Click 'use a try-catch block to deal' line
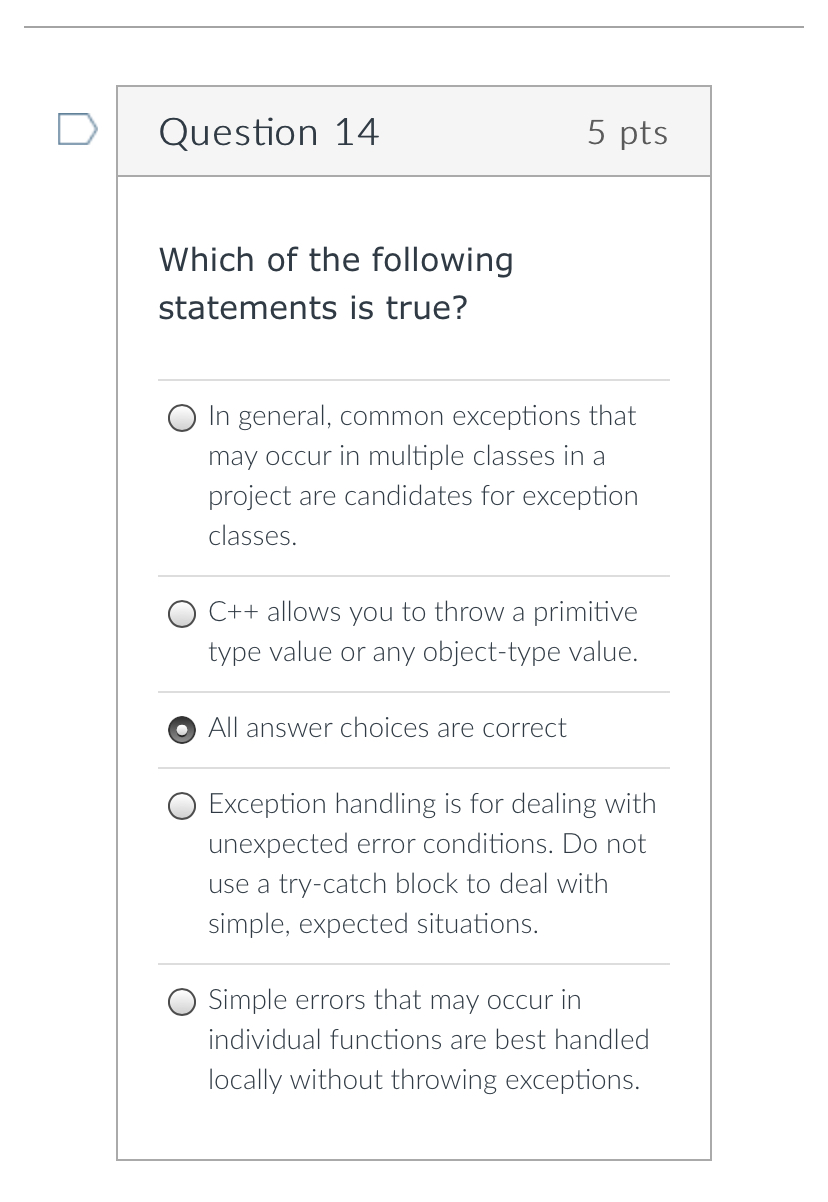The image size is (828, 1202). (407, 884)
